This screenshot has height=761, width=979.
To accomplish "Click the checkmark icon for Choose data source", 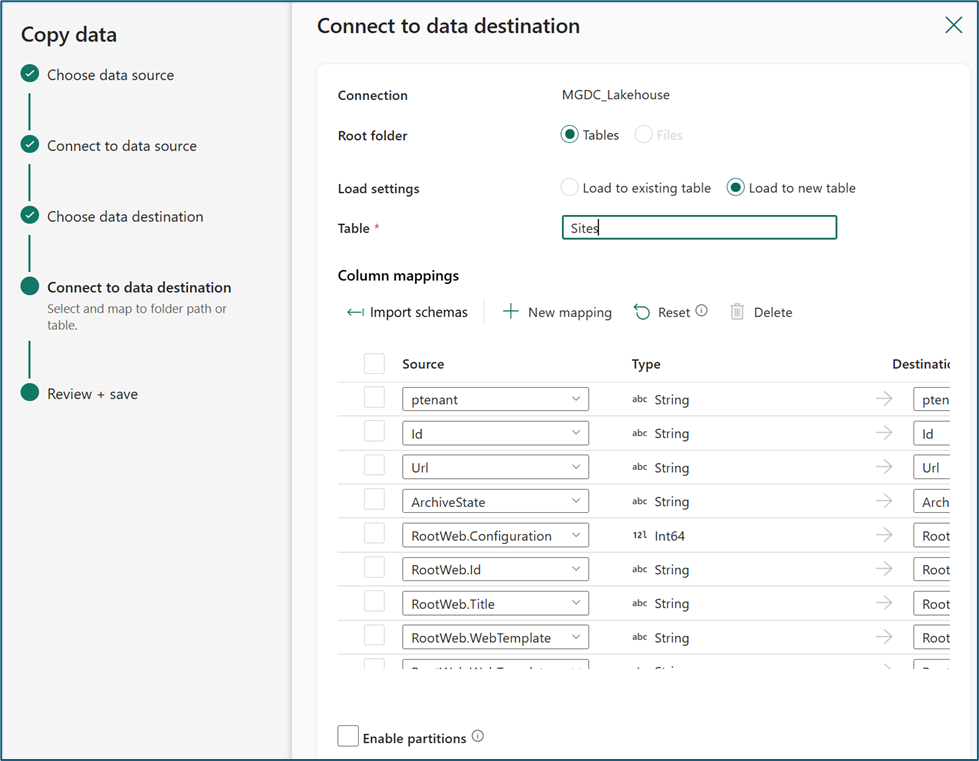I will click(29, 74).
